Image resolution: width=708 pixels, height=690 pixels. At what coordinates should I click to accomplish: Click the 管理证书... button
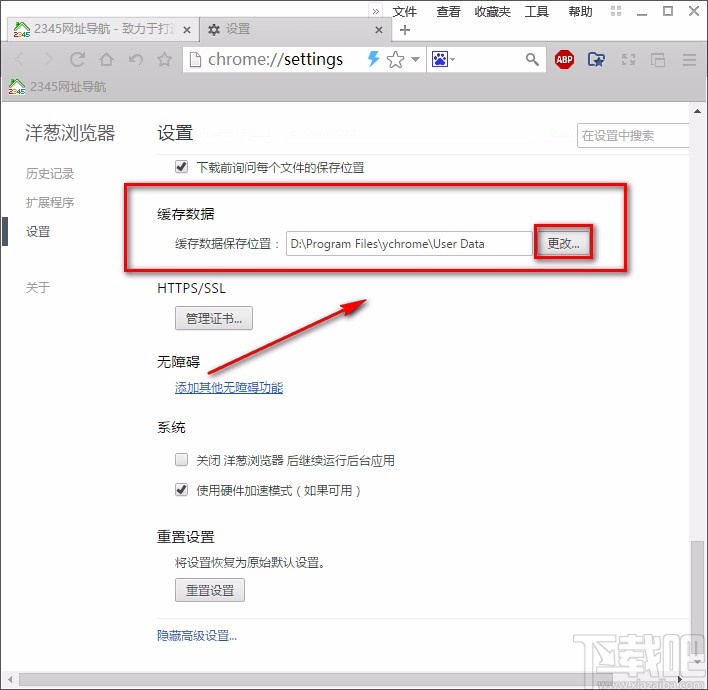point(214,318)
